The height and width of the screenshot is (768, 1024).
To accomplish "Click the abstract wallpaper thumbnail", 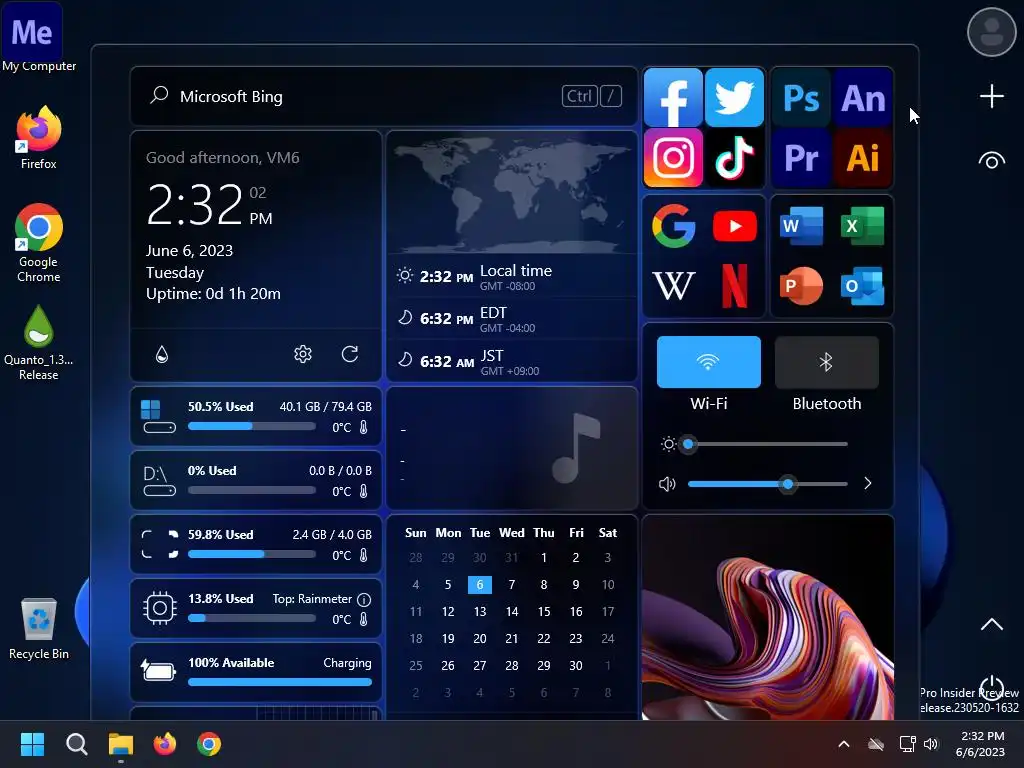I will click(x=767, y=618).
